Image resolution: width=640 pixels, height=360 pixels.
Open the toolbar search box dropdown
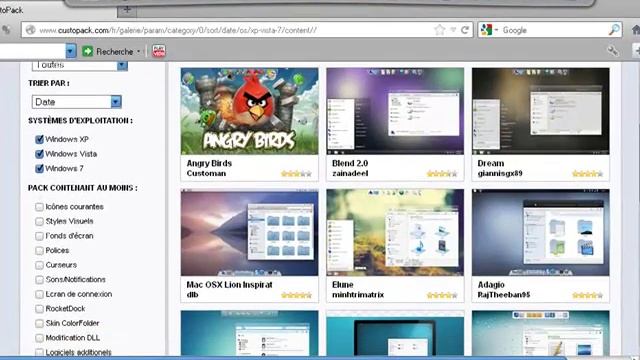click(71, 51)
